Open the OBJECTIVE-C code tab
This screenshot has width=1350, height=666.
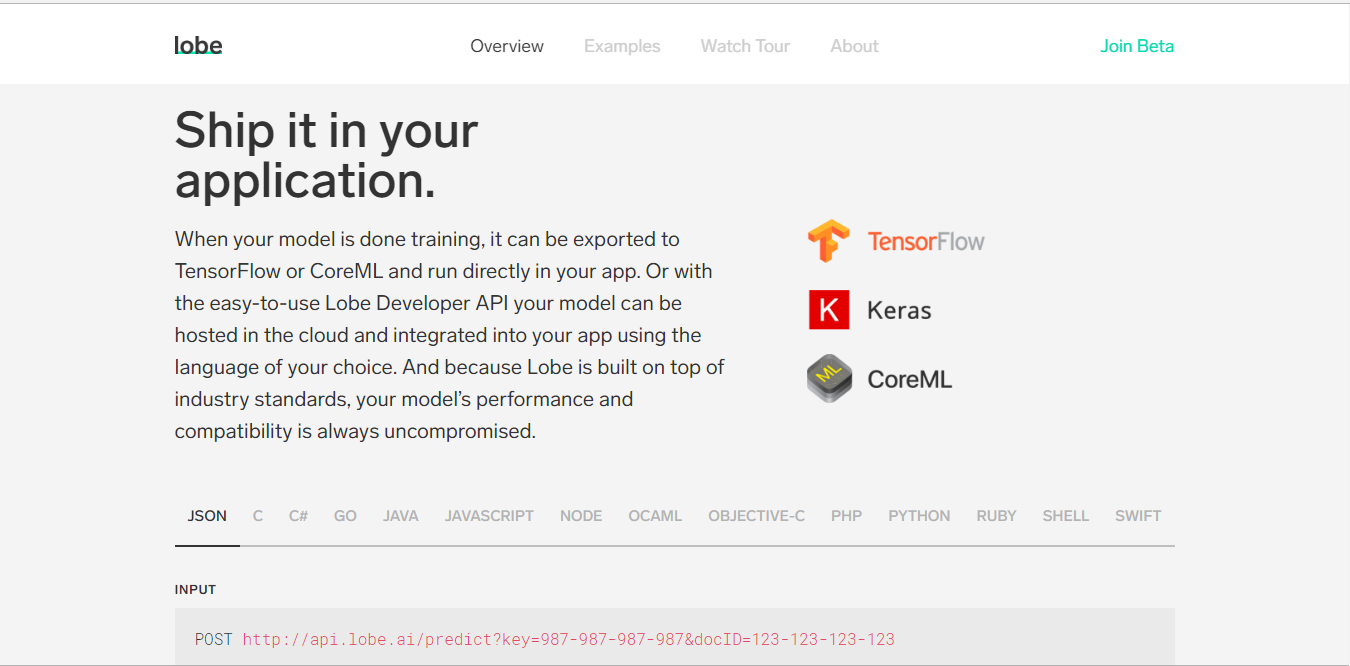click(757, 516)
